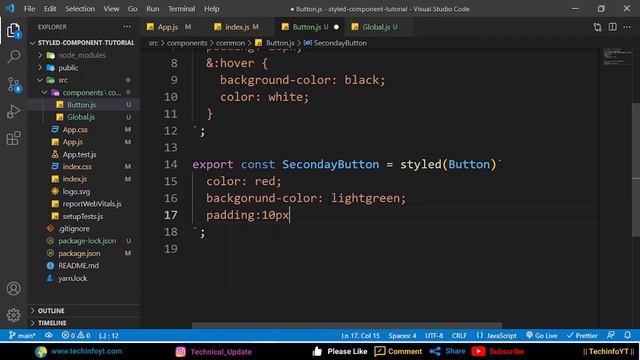Open editor More Actions ellipsis
This screenshot has height=360, width=640.
tap(627, 27)
